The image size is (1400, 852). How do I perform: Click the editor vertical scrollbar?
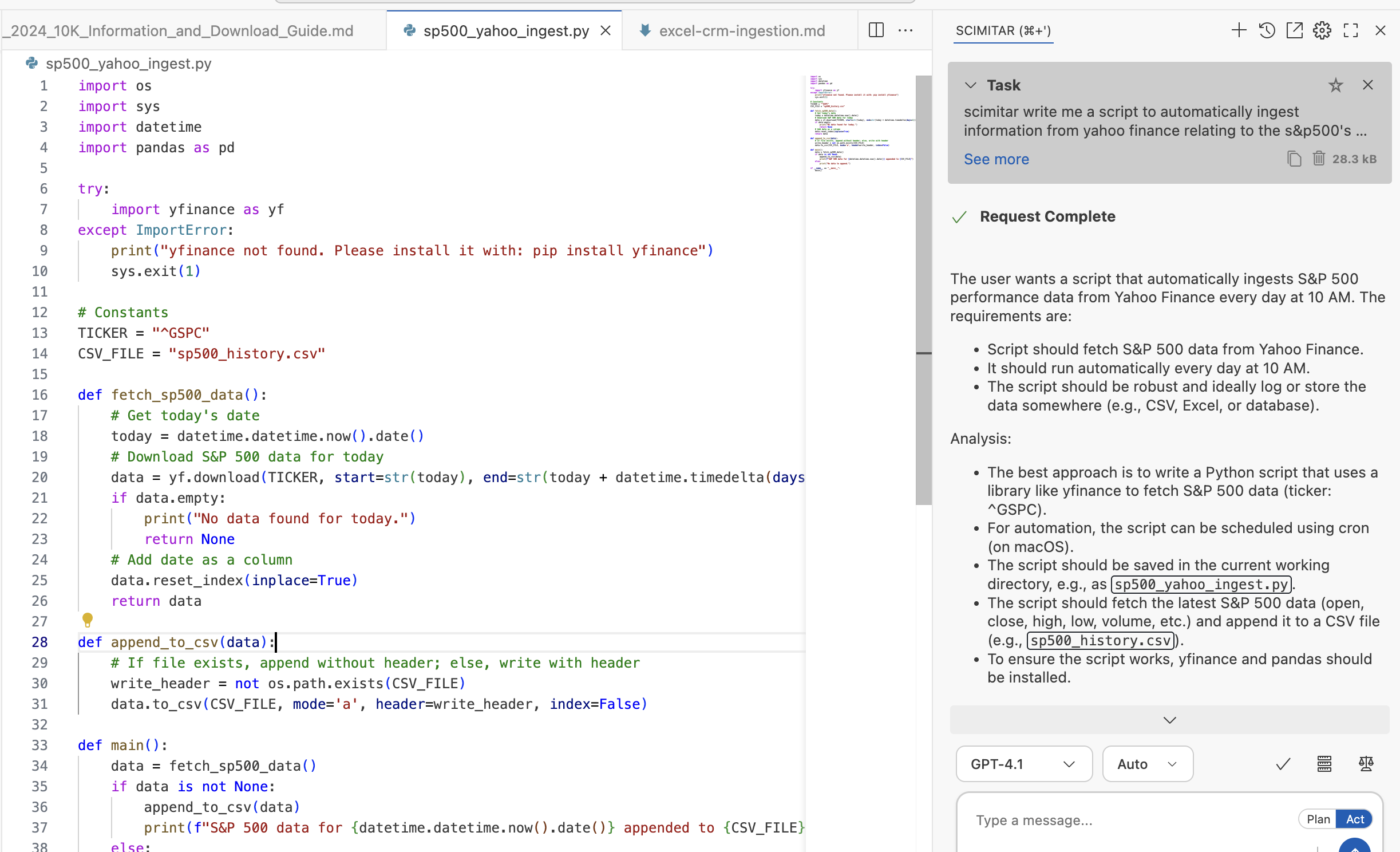pos(923,290)
